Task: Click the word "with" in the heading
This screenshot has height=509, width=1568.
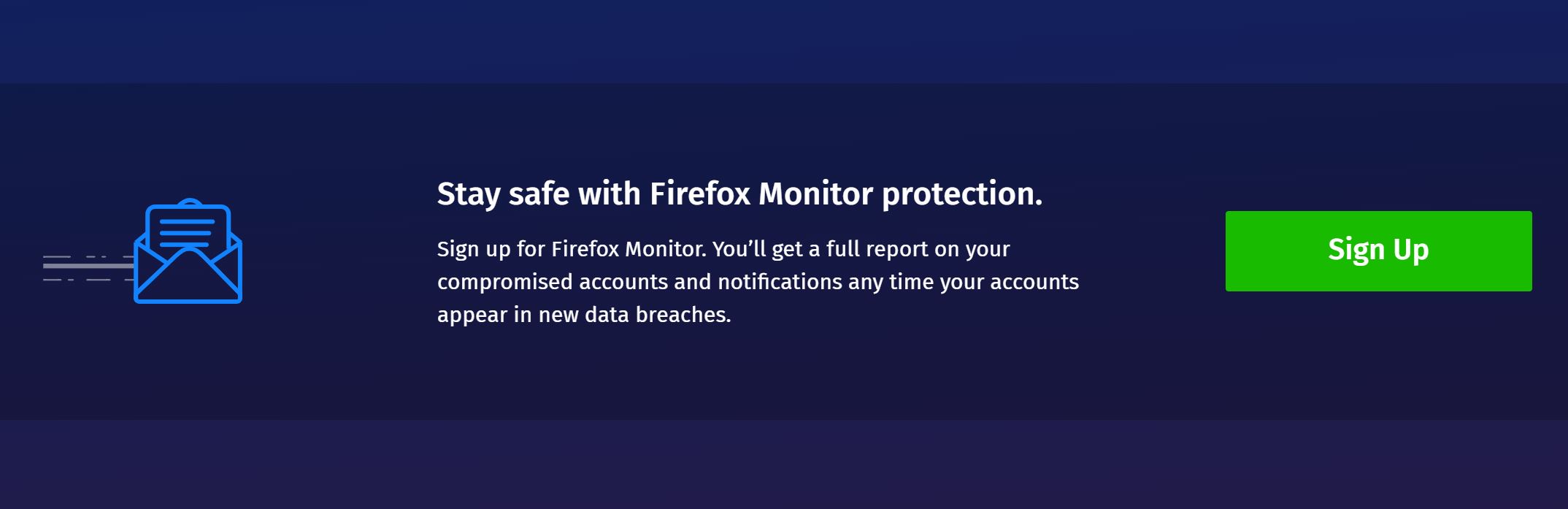Action: point(609,194)
